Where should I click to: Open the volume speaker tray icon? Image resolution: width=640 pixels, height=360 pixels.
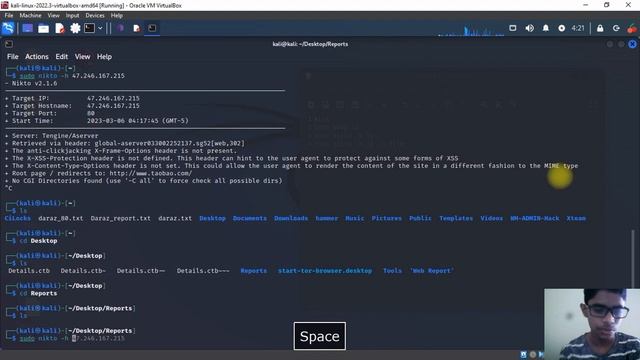tap(529, 28)
